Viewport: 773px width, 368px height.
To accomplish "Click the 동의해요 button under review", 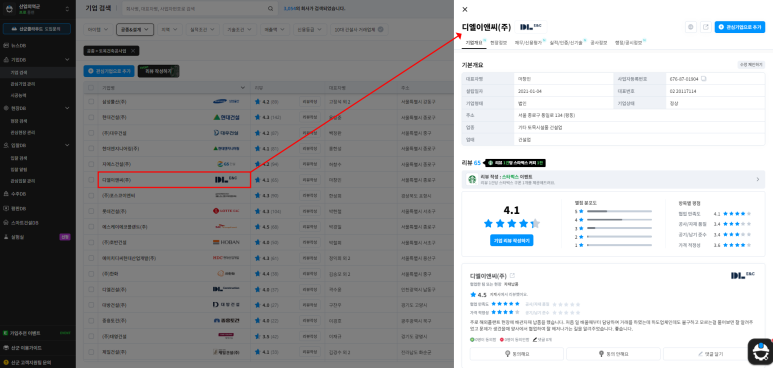I will [516, 354].
